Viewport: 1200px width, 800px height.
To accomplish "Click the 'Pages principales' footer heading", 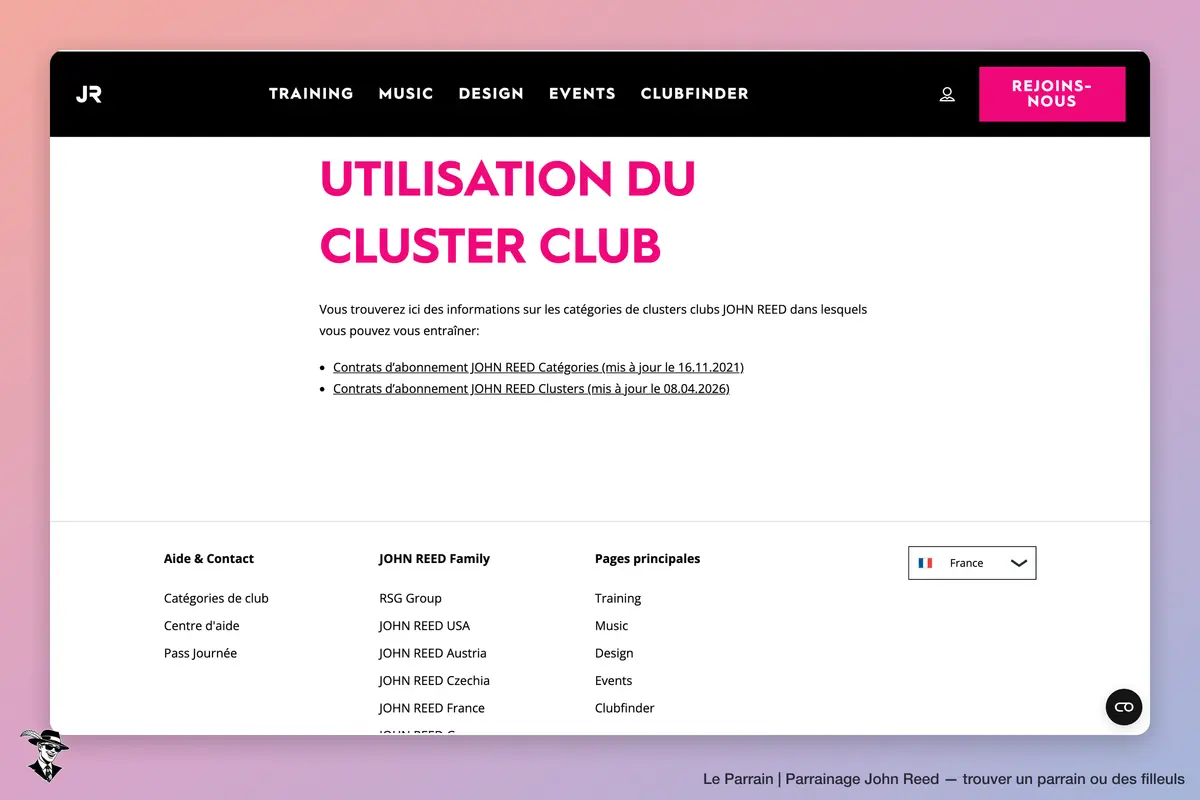I will (x=648, y=559).
